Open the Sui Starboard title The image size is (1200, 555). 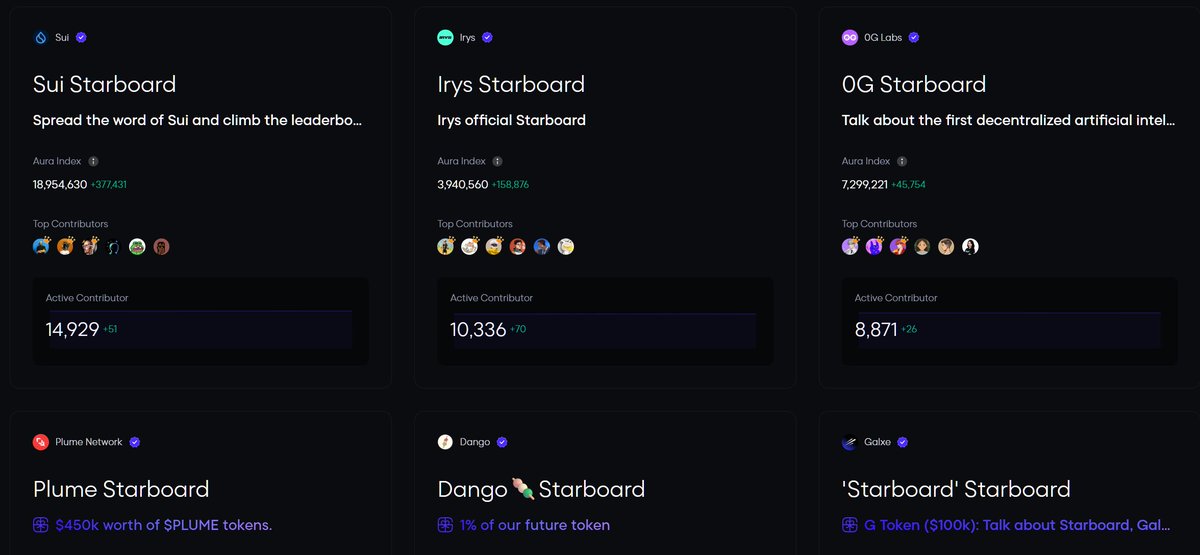104,85
